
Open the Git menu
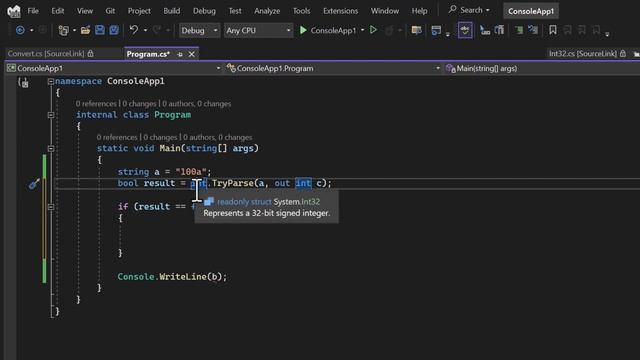[x=110, y=11]
